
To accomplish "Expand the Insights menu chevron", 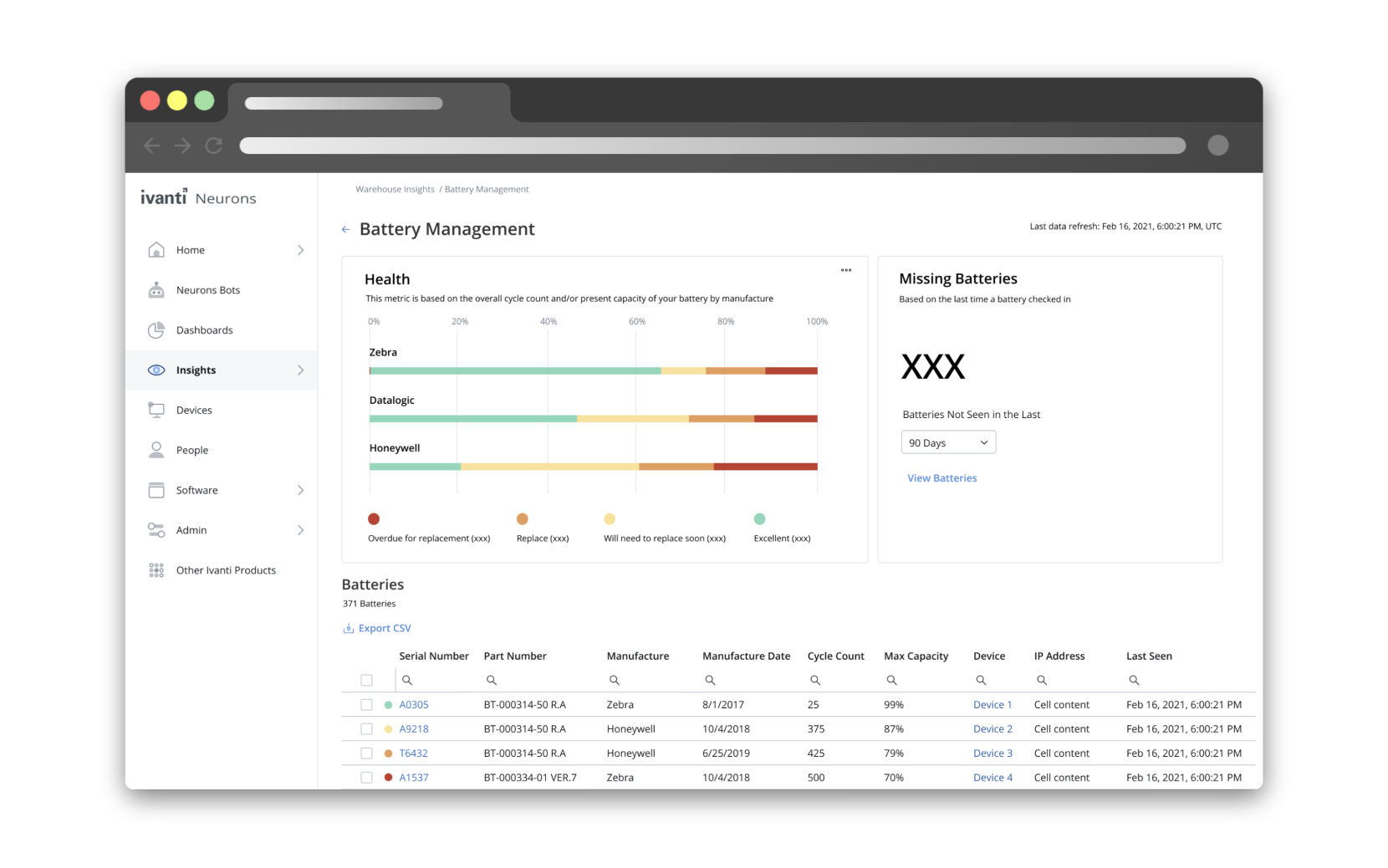I will [x=300, y=370].
